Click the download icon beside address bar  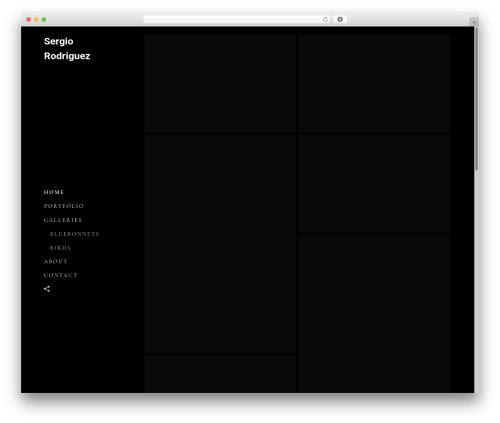point(340,19)
